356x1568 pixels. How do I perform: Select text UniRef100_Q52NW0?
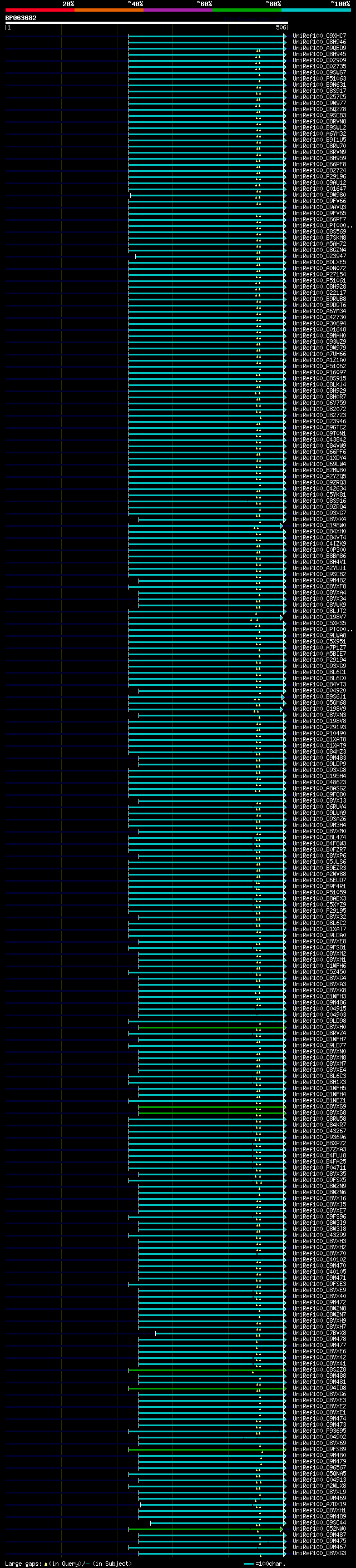click(x=319, y=1530)
